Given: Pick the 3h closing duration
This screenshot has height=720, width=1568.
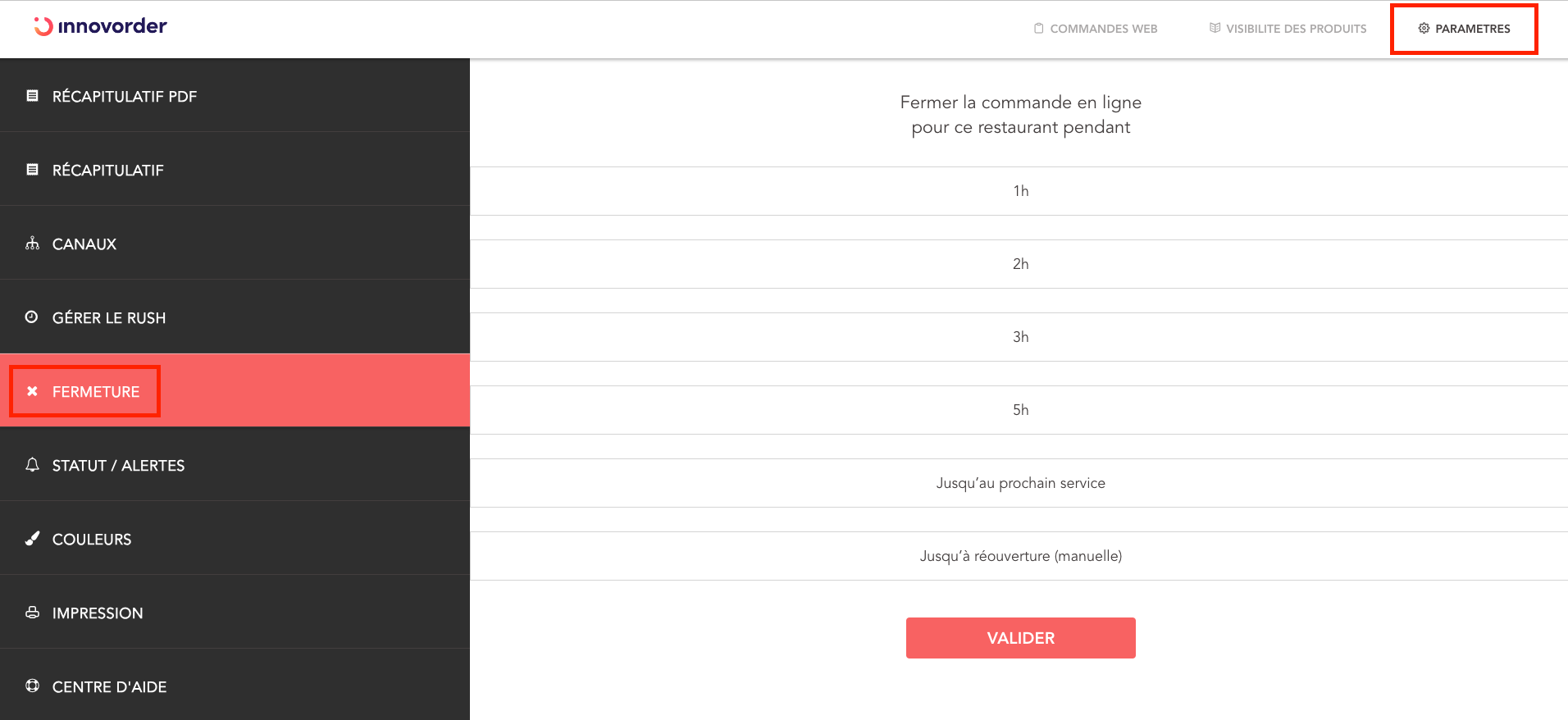Looking at the screenshot, I should click(x=1020, y=337).
